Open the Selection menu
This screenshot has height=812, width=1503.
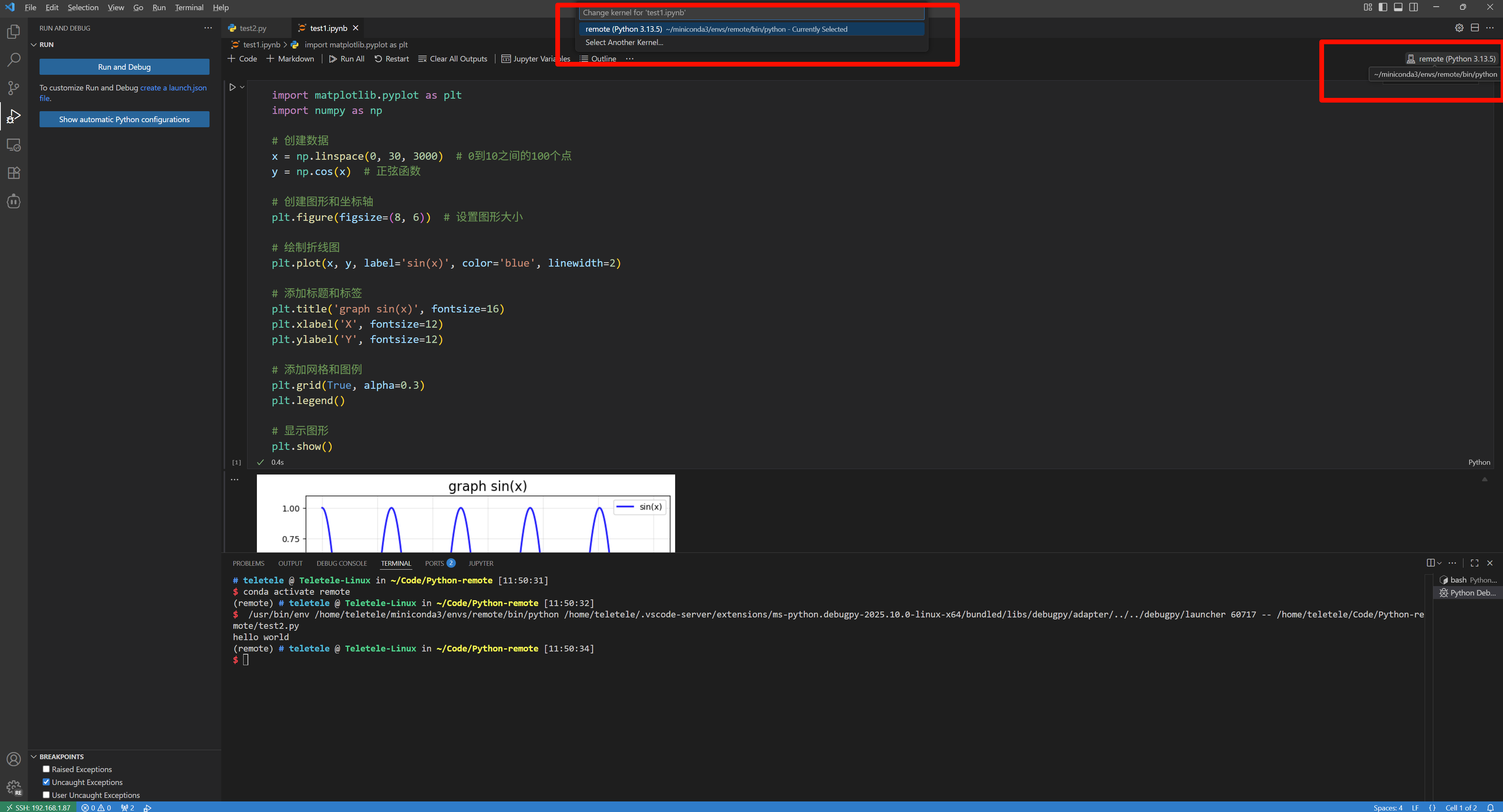tap(83, 7)
